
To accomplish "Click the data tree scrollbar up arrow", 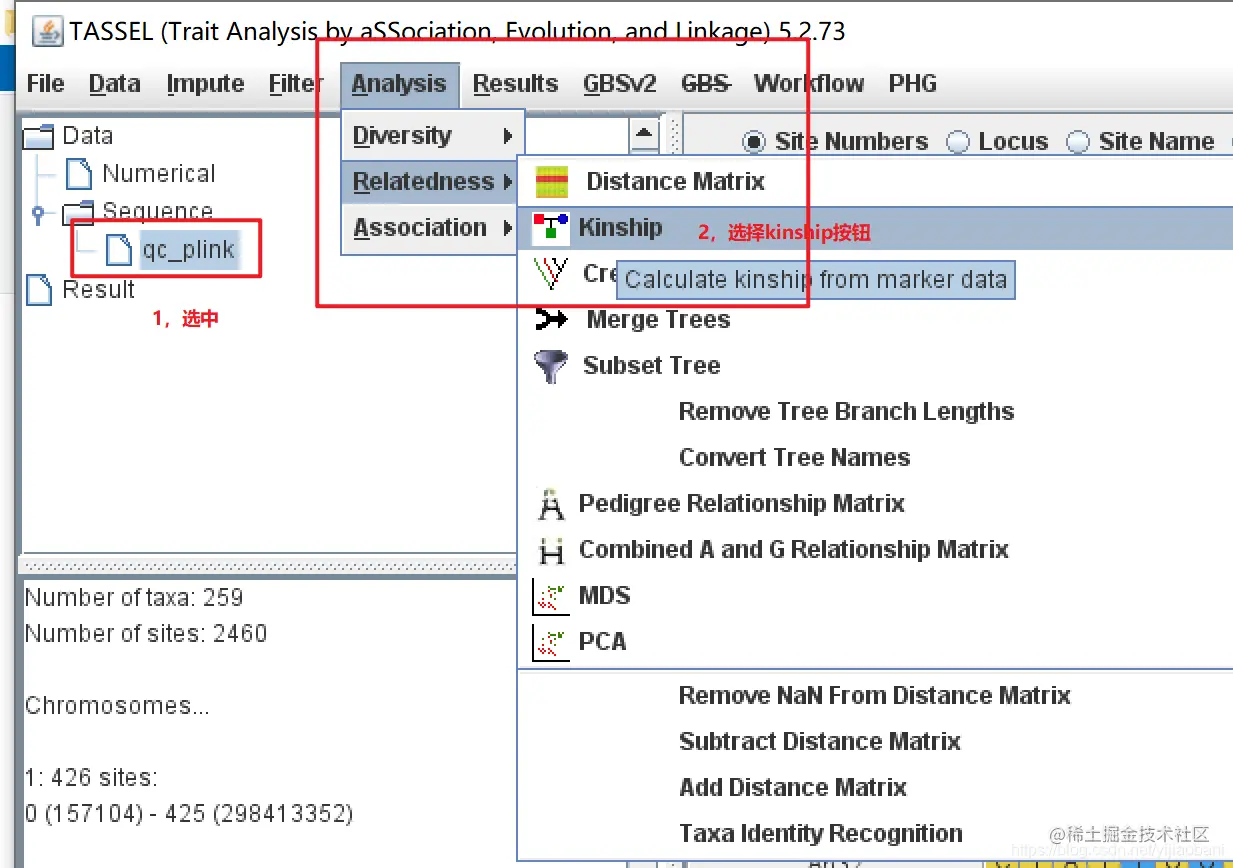I will [645, 133].
